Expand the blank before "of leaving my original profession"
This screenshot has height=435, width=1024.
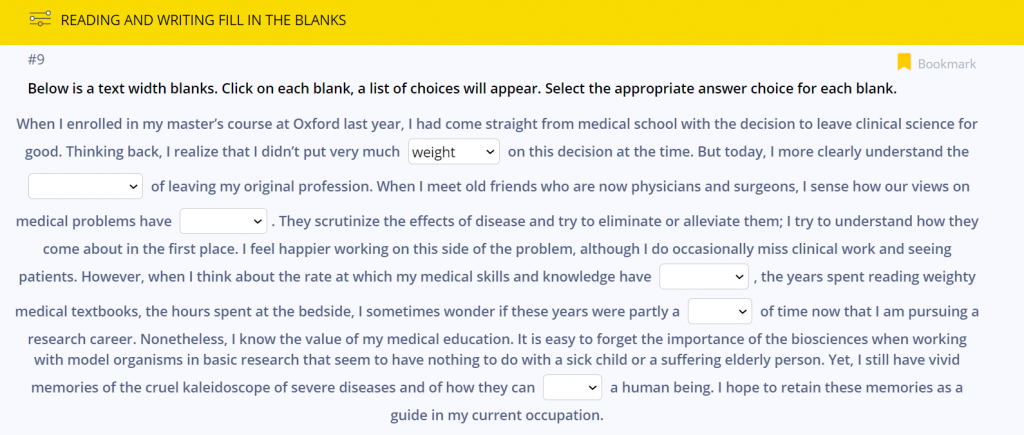[x=86, y=186]
